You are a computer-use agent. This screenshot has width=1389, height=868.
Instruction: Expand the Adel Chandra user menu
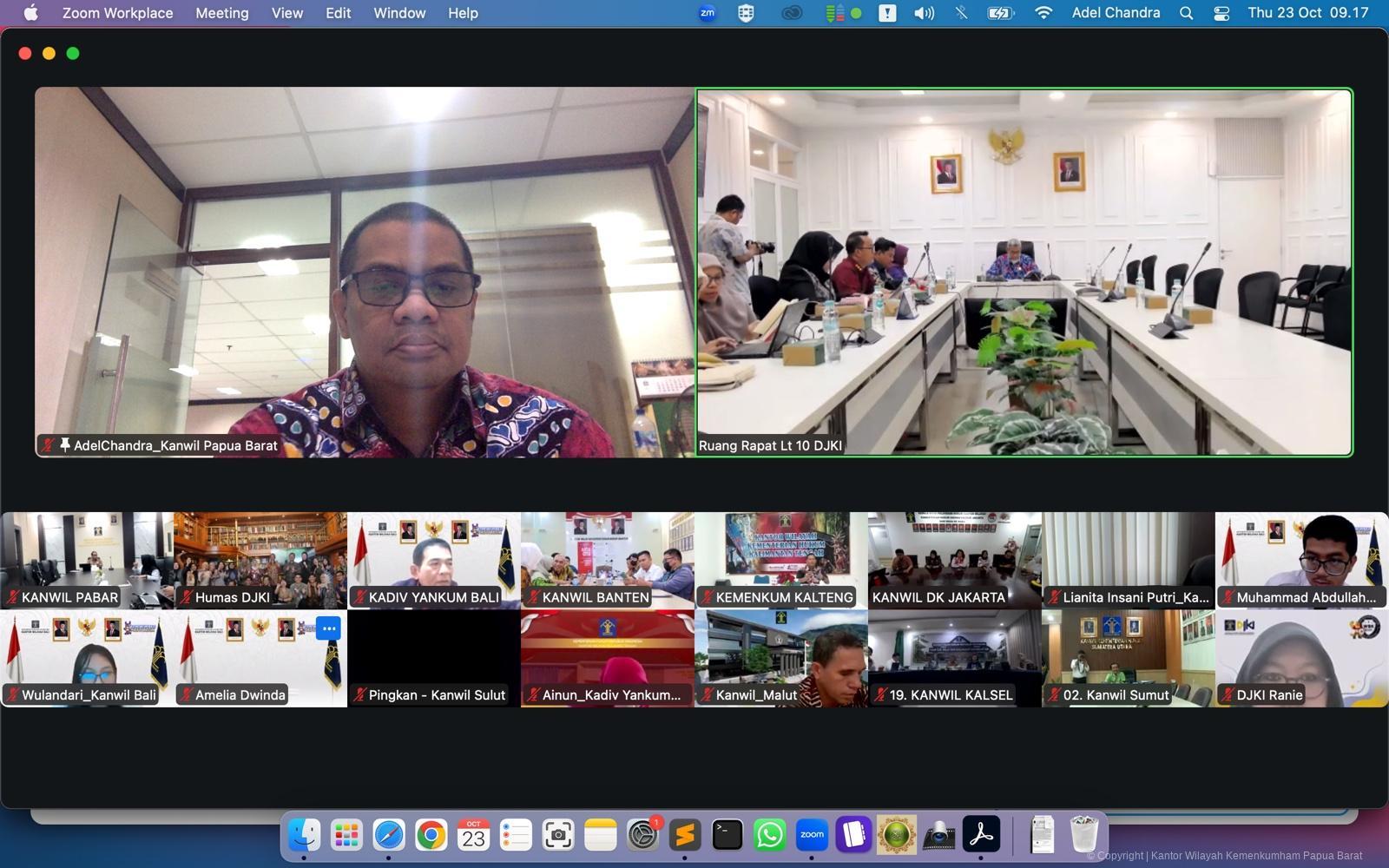(1116, 13)
